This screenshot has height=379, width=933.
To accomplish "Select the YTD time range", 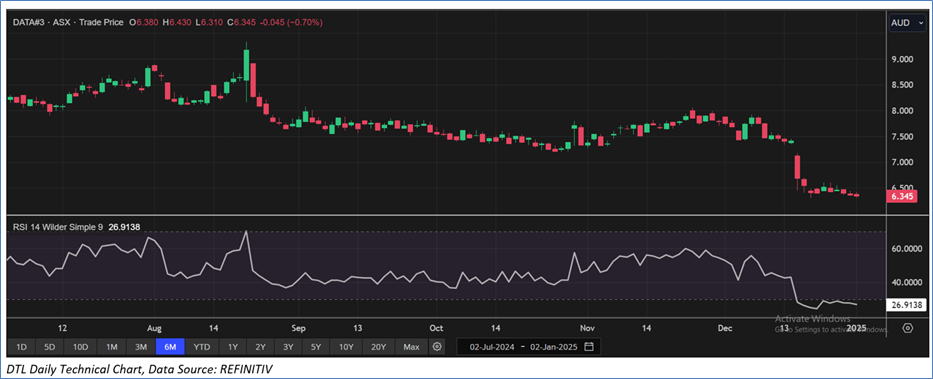I will pos(202,346).
